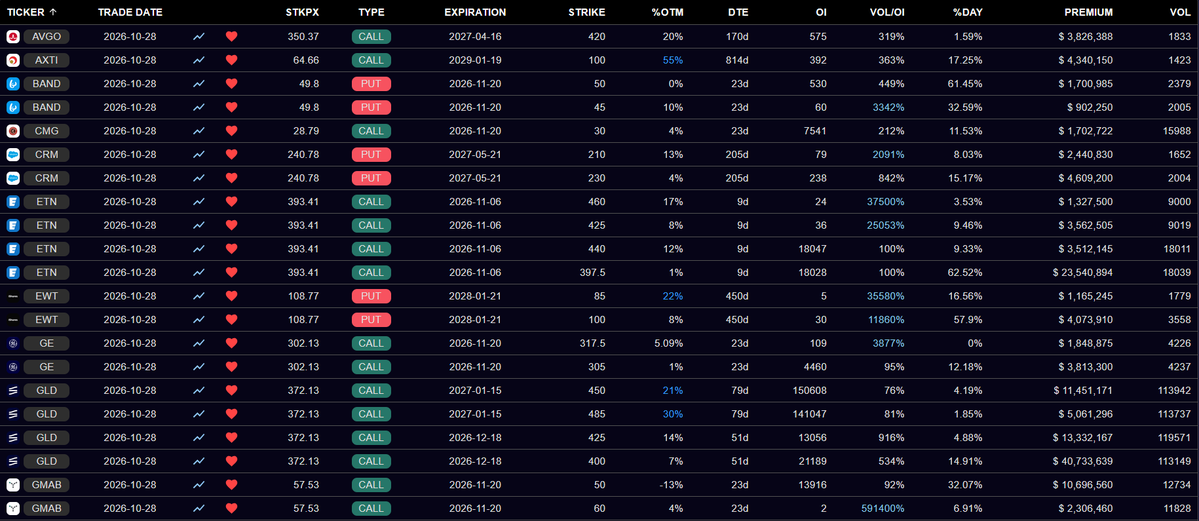Toggle the heart favorite for AXTI
Screen dimensions: 1199x521
point(232,60)
